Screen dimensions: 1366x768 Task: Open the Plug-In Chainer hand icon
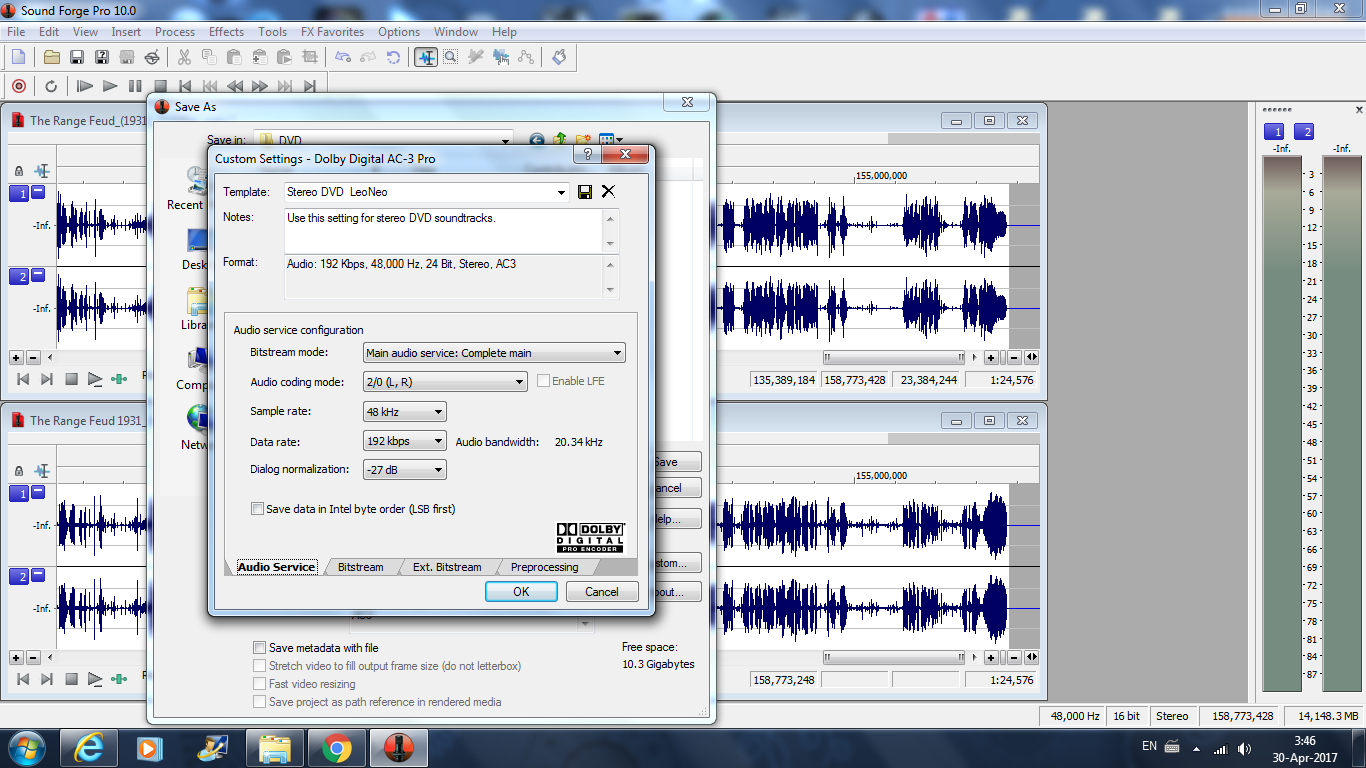click(559, 57)
